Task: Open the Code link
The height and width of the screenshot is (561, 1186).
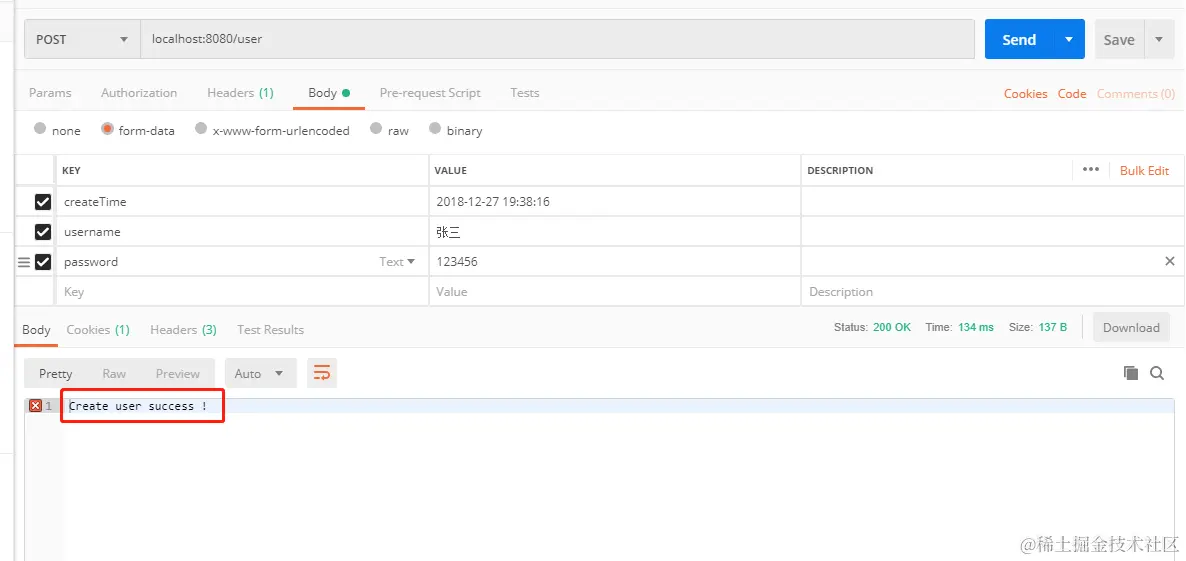Action: [x=1072, y=94]
